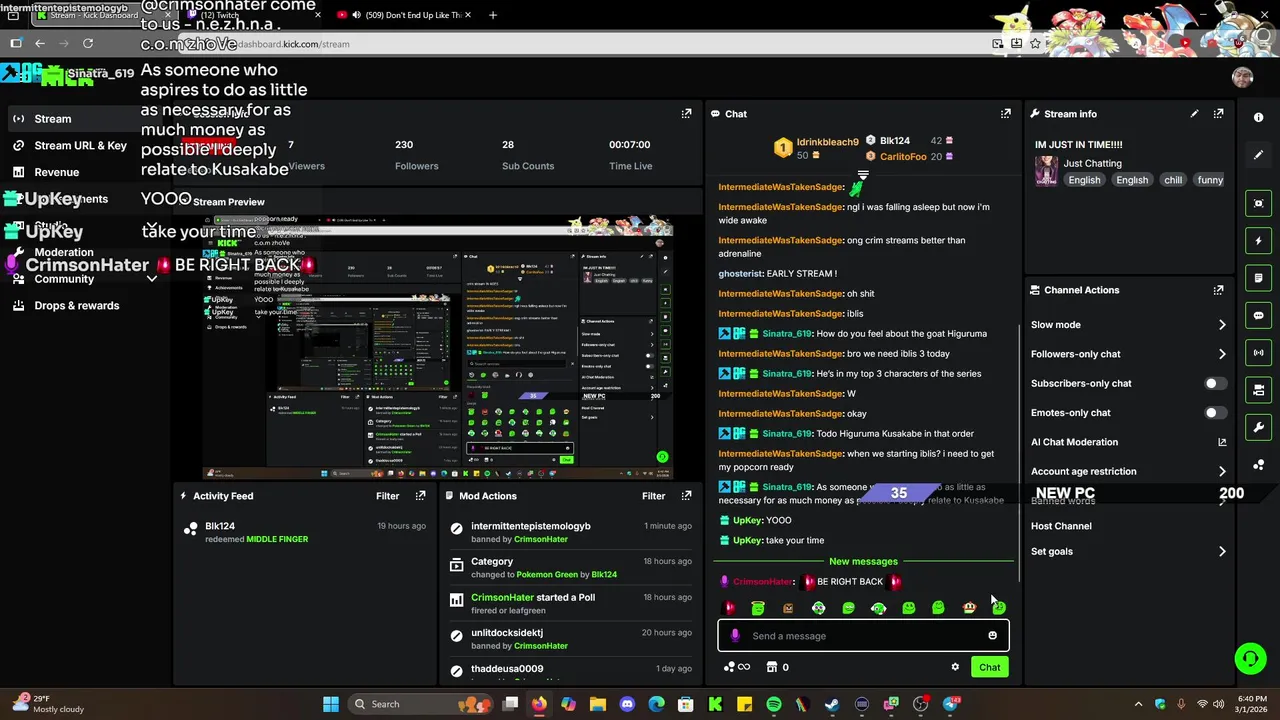Open the camera stream icon in right rail

click(1258, 390)
